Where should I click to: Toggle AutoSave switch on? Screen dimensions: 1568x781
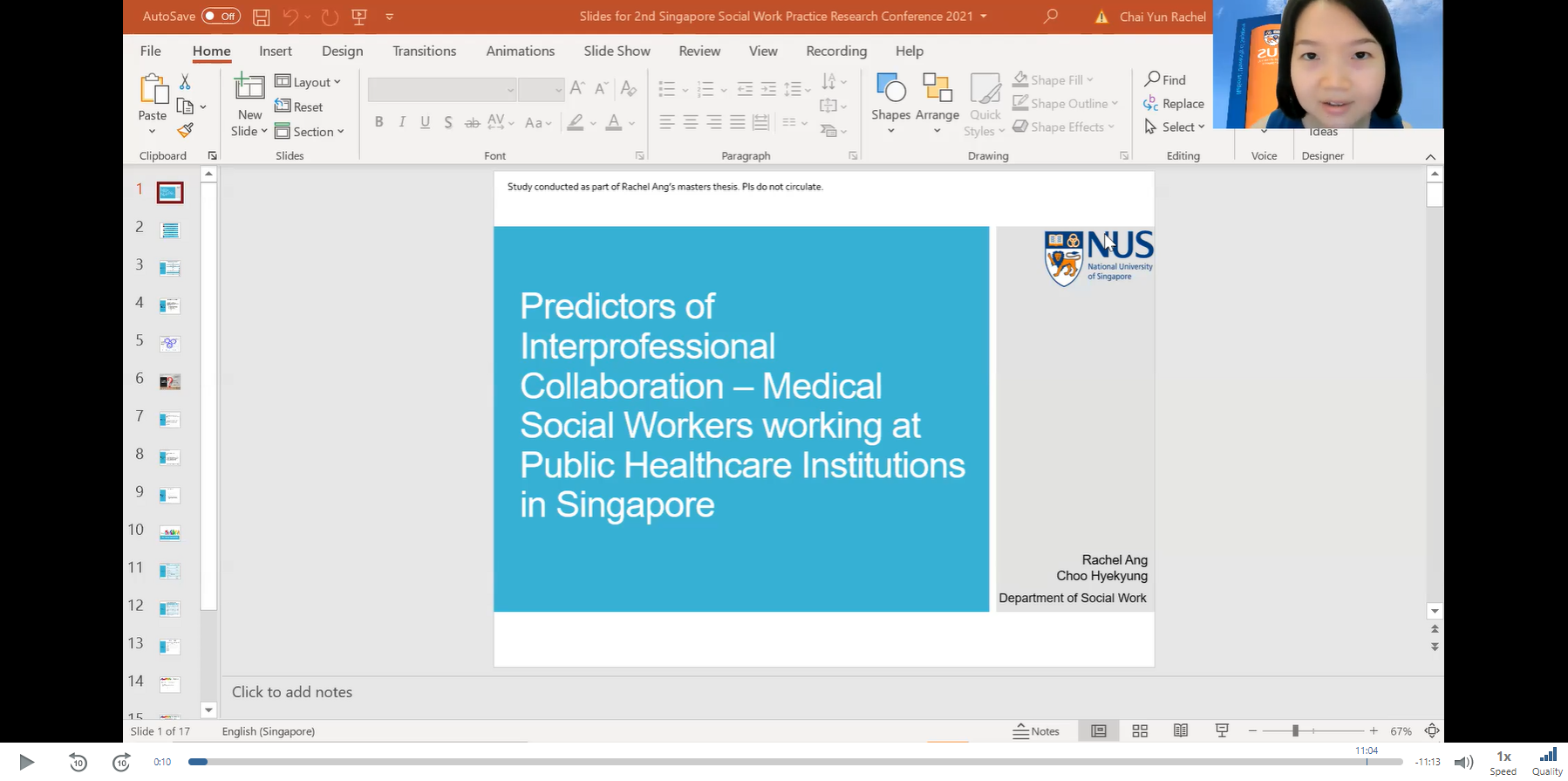[221, 17]
